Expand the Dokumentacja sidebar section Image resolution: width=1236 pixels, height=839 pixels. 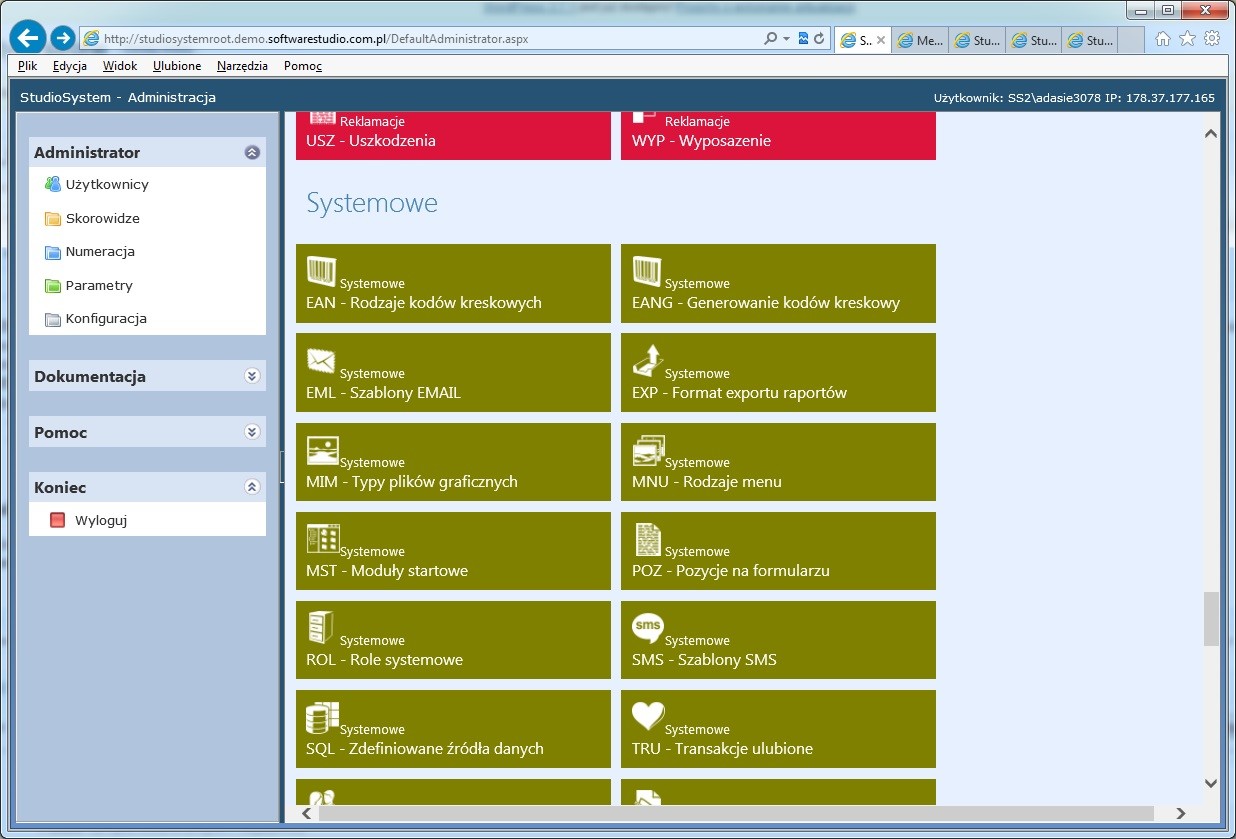click(252, 377)
